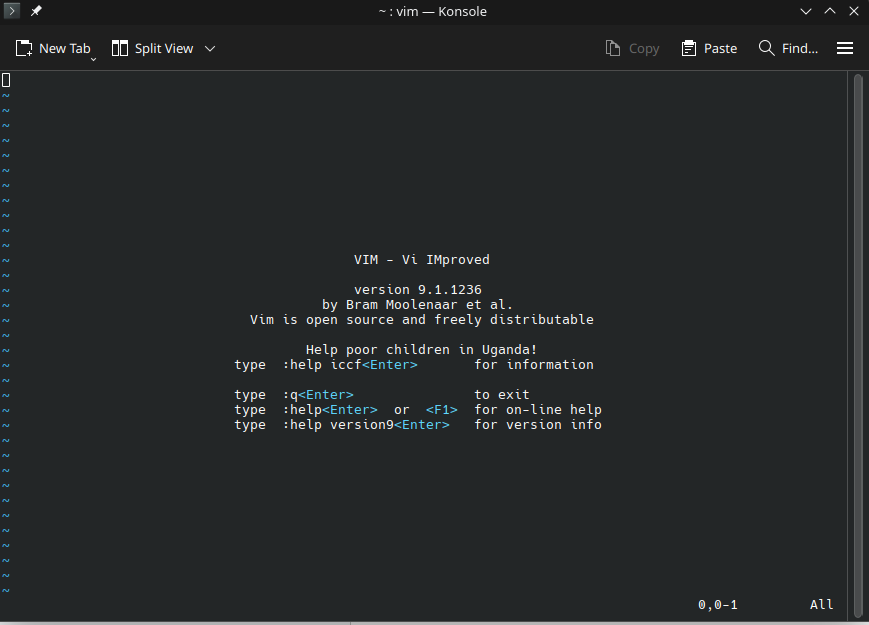Expand the Split View chevron menu
The width and height of the screenshot is (869, 625).
(210, 49)
